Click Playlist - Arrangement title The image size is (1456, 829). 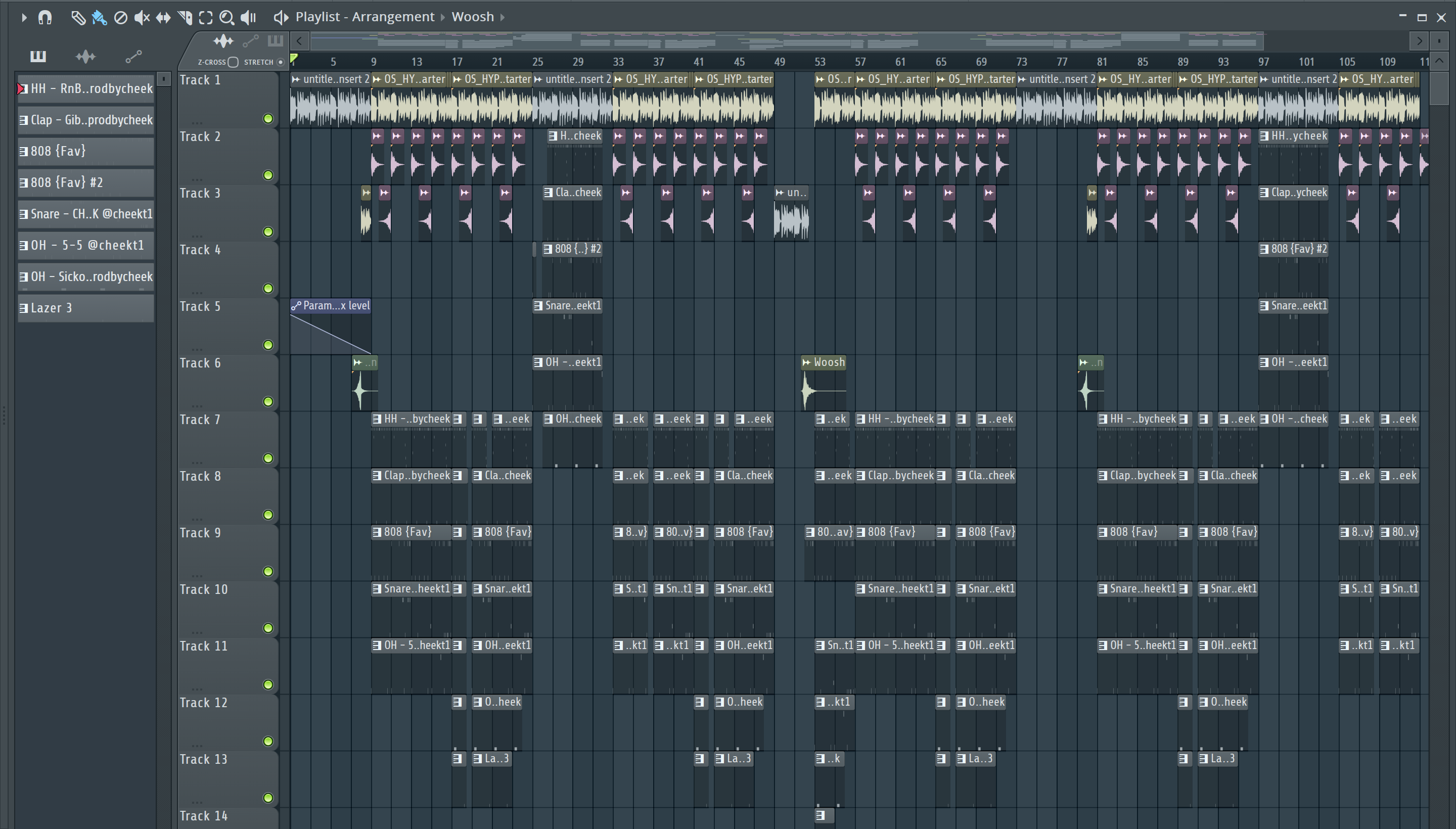pos(365,17)
